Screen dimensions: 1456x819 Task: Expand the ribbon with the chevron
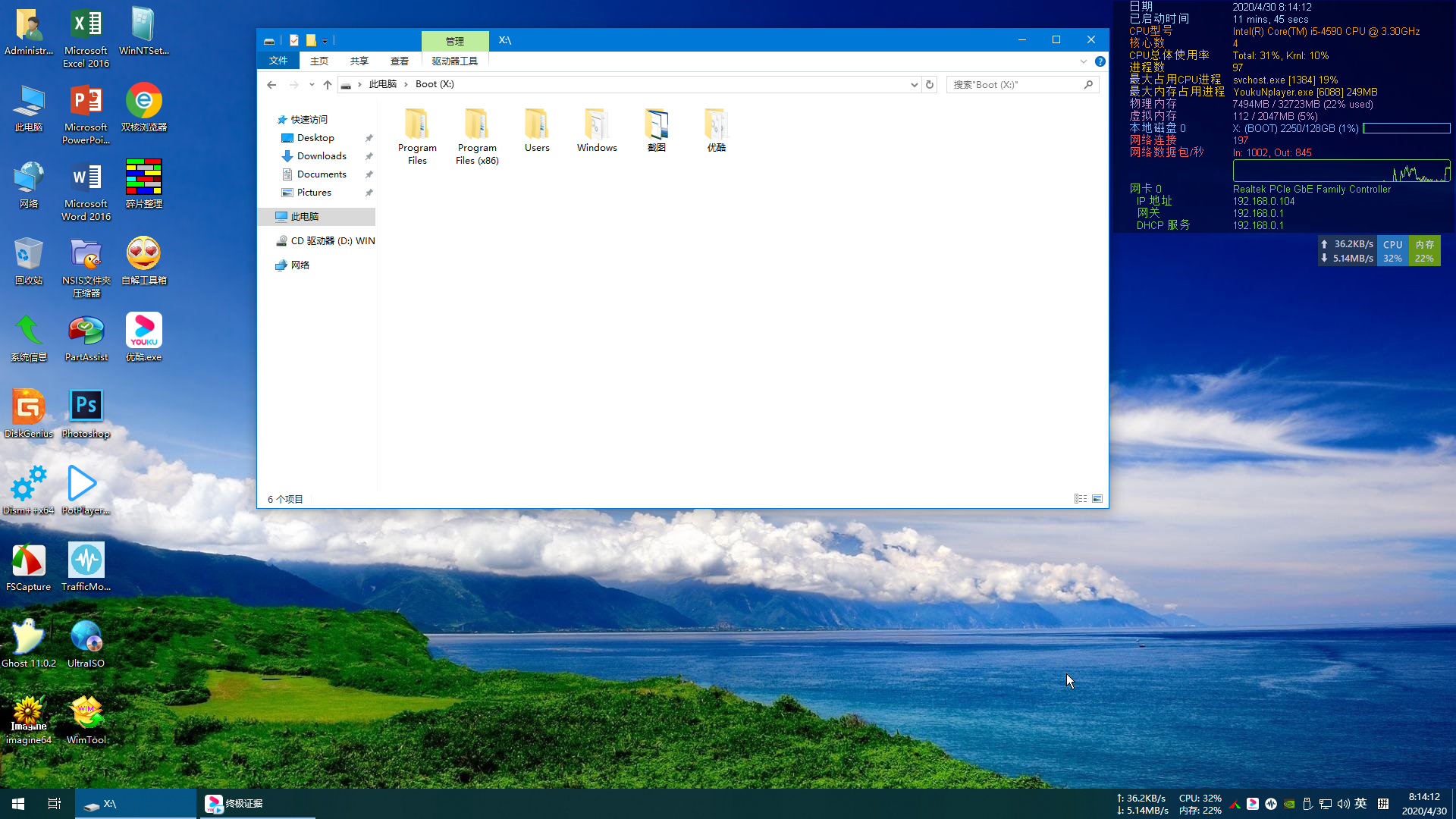pos(1084,61)
